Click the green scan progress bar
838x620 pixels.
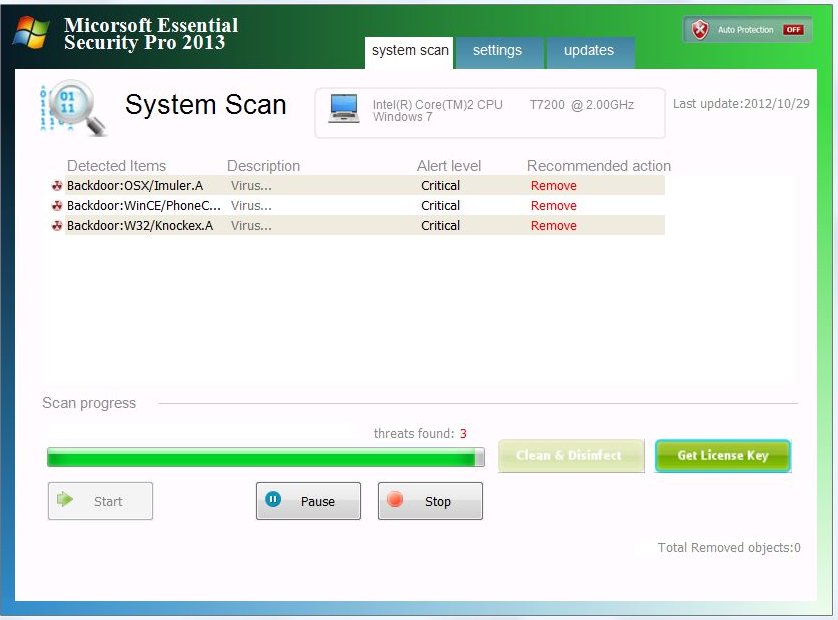pyautogui.click(x=266, y=458)
